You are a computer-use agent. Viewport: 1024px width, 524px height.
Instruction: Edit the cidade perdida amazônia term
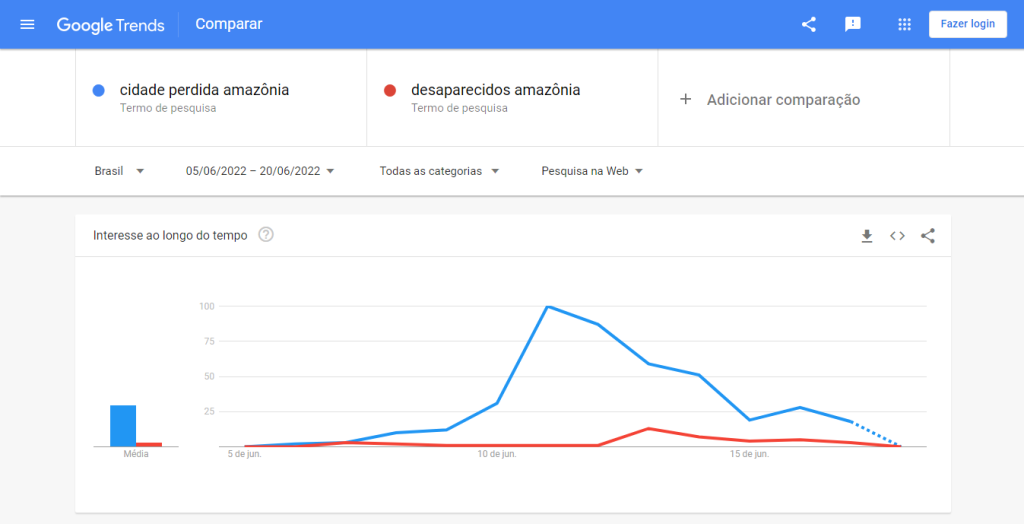pos(204,90)
